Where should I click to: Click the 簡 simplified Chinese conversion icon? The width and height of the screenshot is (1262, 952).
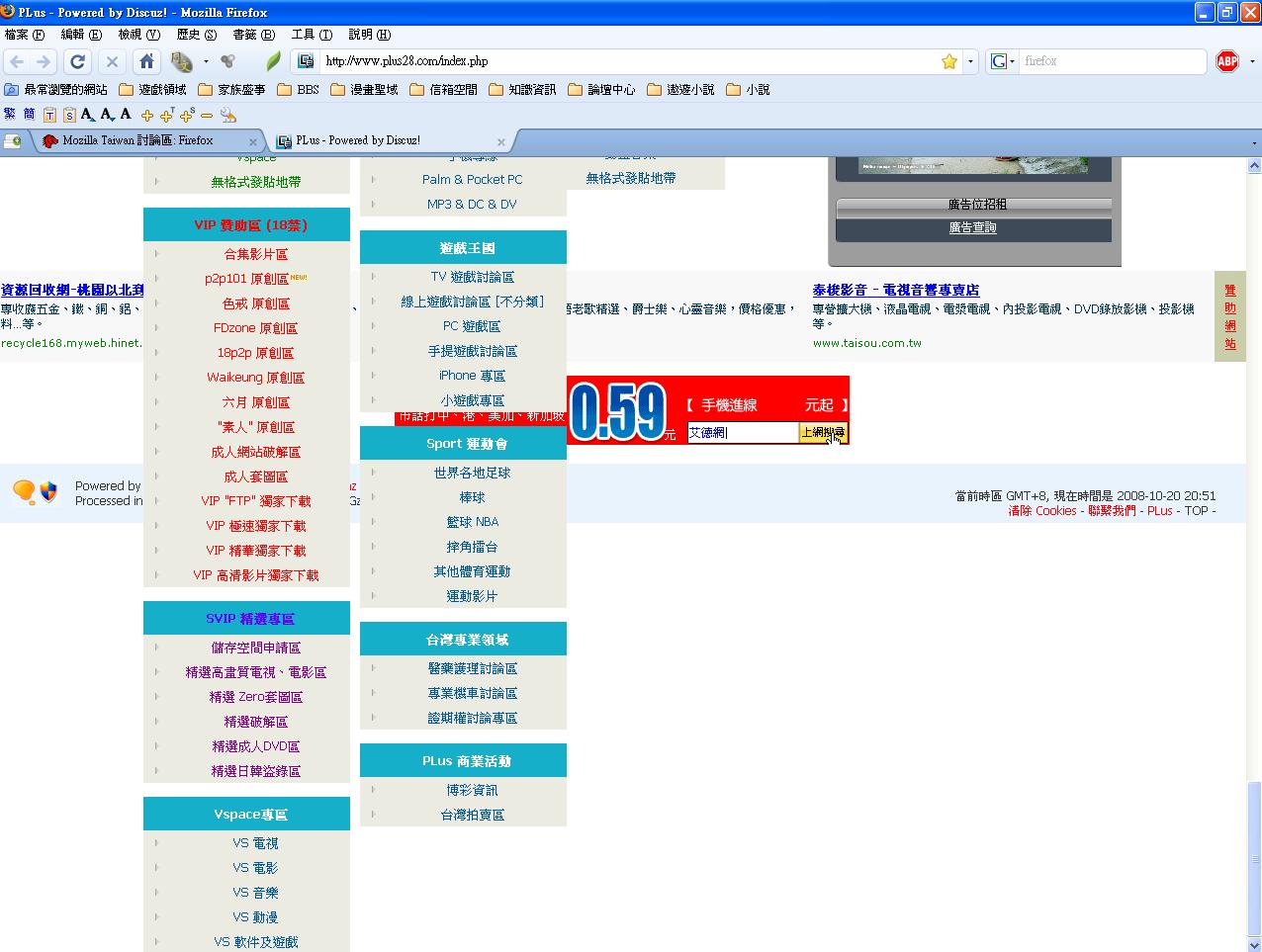(x=29, y=115)
